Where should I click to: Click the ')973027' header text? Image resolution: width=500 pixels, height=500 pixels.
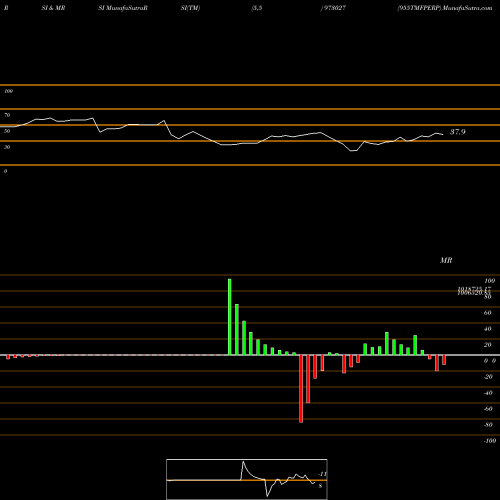(x=333, y=8)
